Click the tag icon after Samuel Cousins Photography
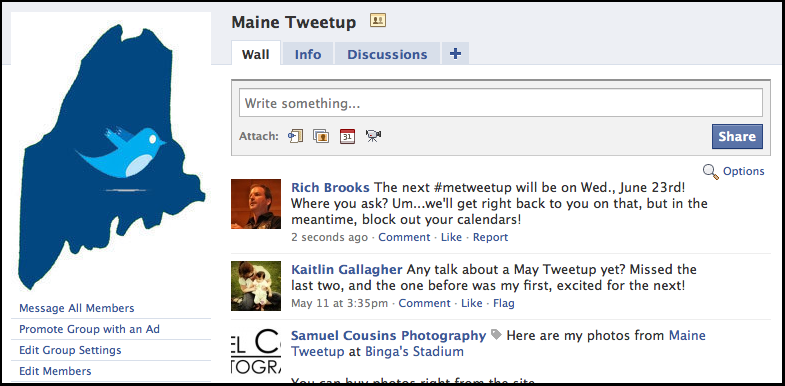 tap(496, 335)
